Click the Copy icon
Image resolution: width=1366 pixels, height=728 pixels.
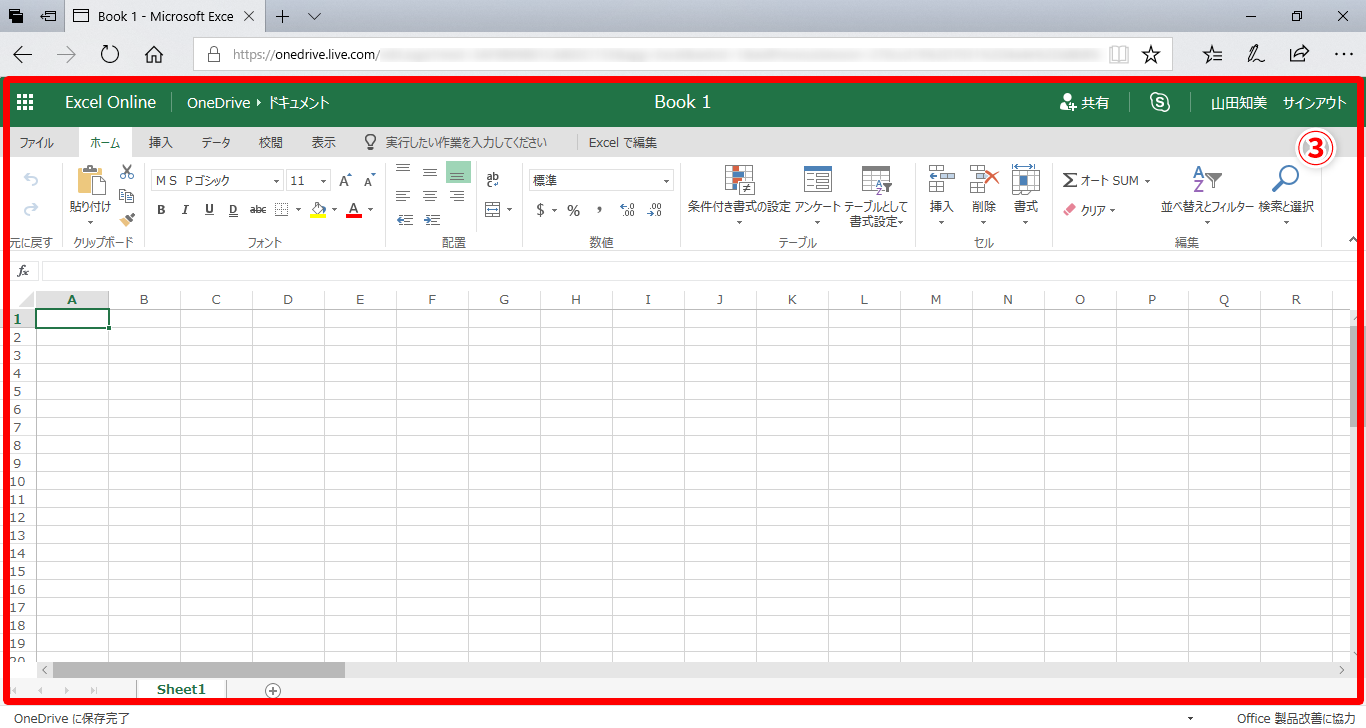click(127, 196)
